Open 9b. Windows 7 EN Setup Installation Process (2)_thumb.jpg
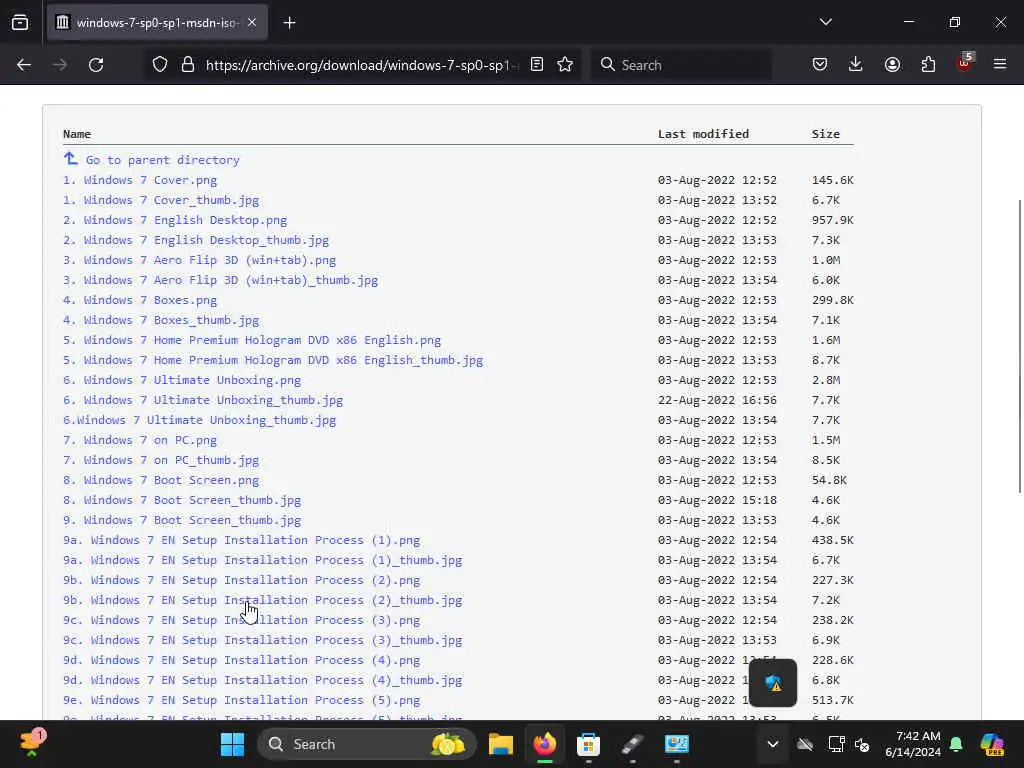The image size is (1024, 768). coord(263,600)
